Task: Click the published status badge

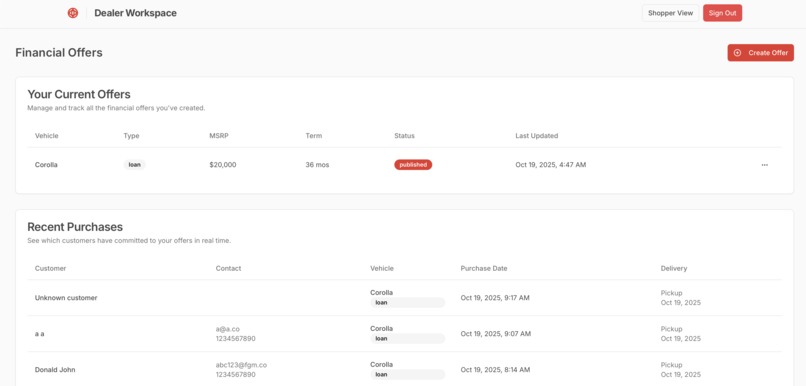Action: (x=413, y=164)
